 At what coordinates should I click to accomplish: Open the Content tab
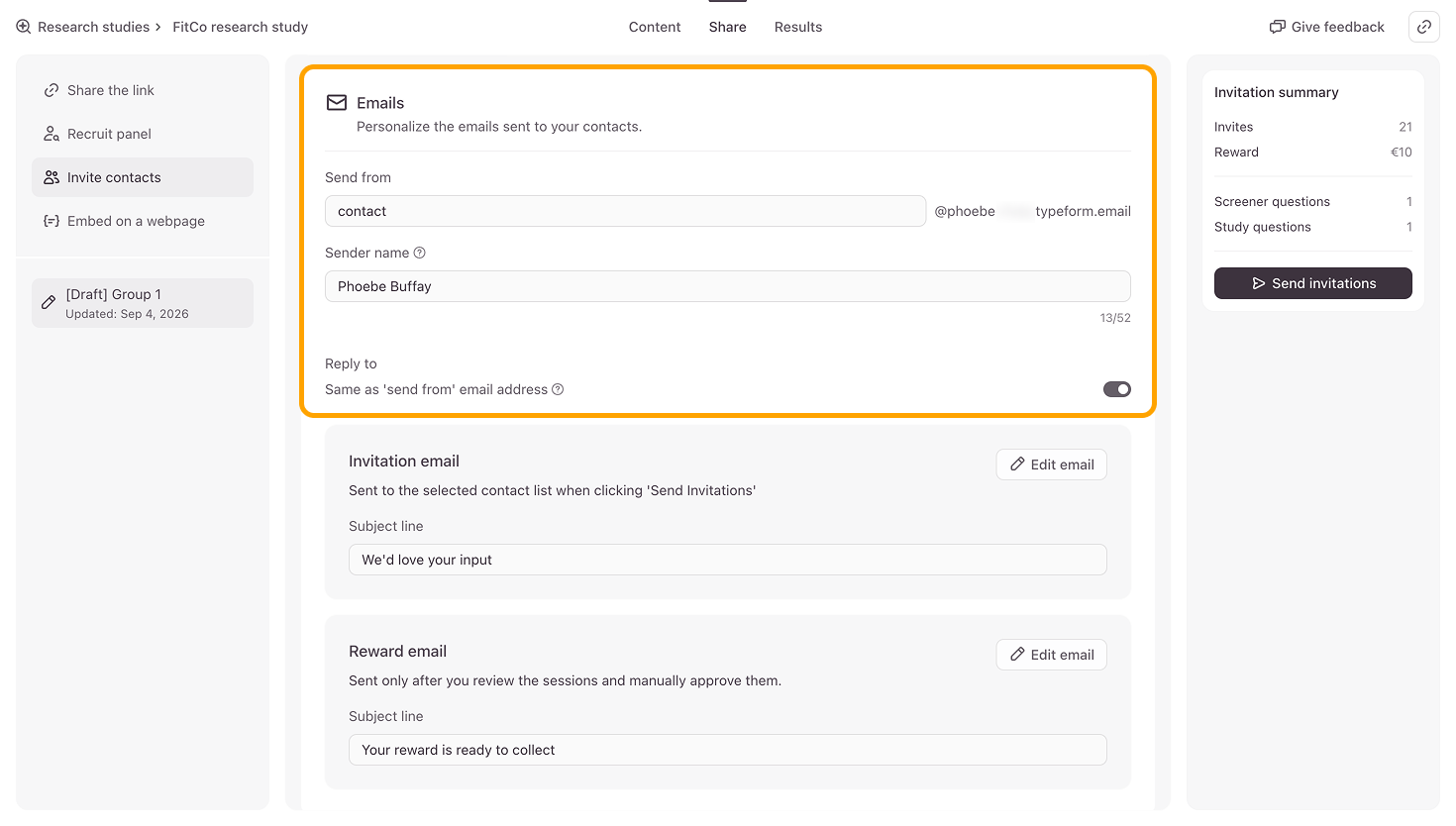coord(655,27)
